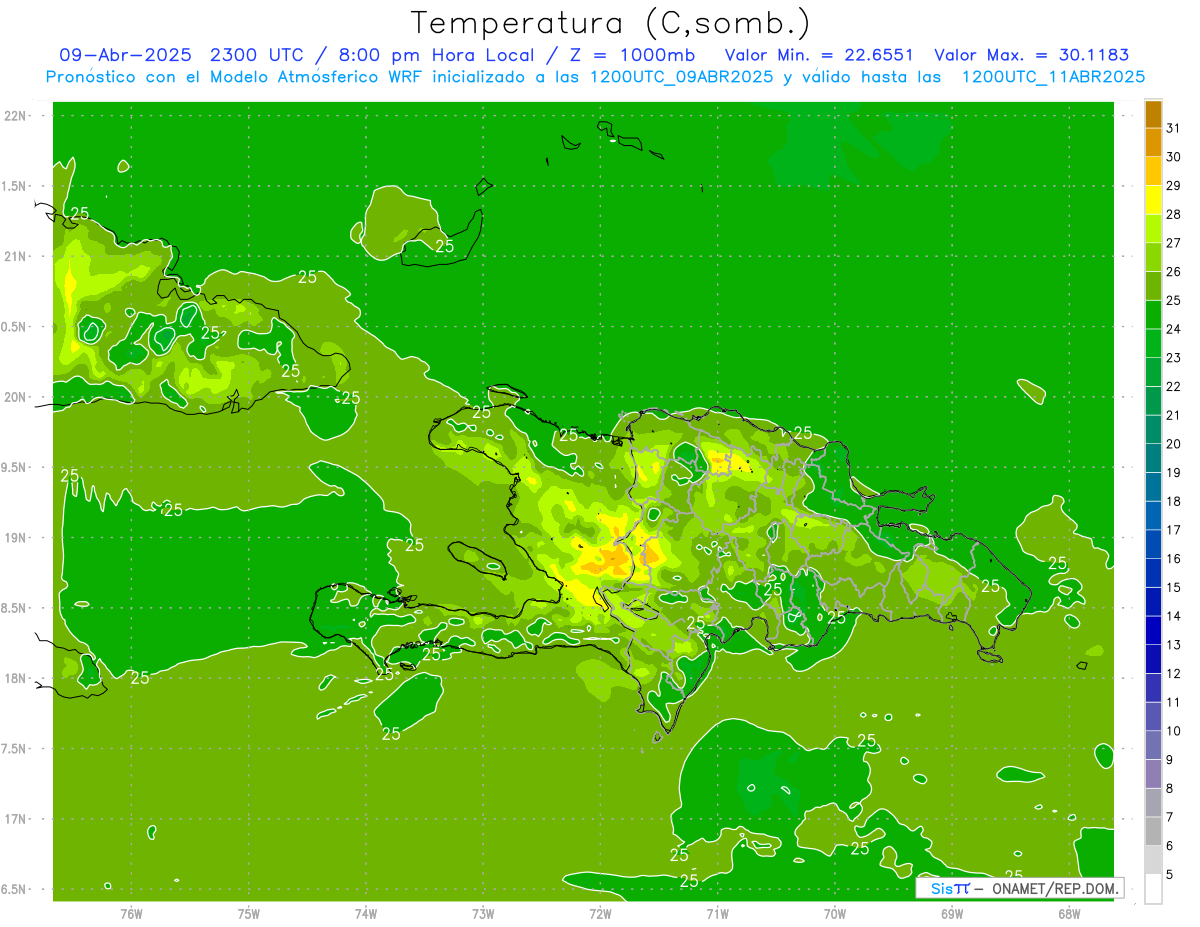The height and width of the screenshot is (927, 1200).
Task: Click legend value 5
Action: coord(1170,874)
